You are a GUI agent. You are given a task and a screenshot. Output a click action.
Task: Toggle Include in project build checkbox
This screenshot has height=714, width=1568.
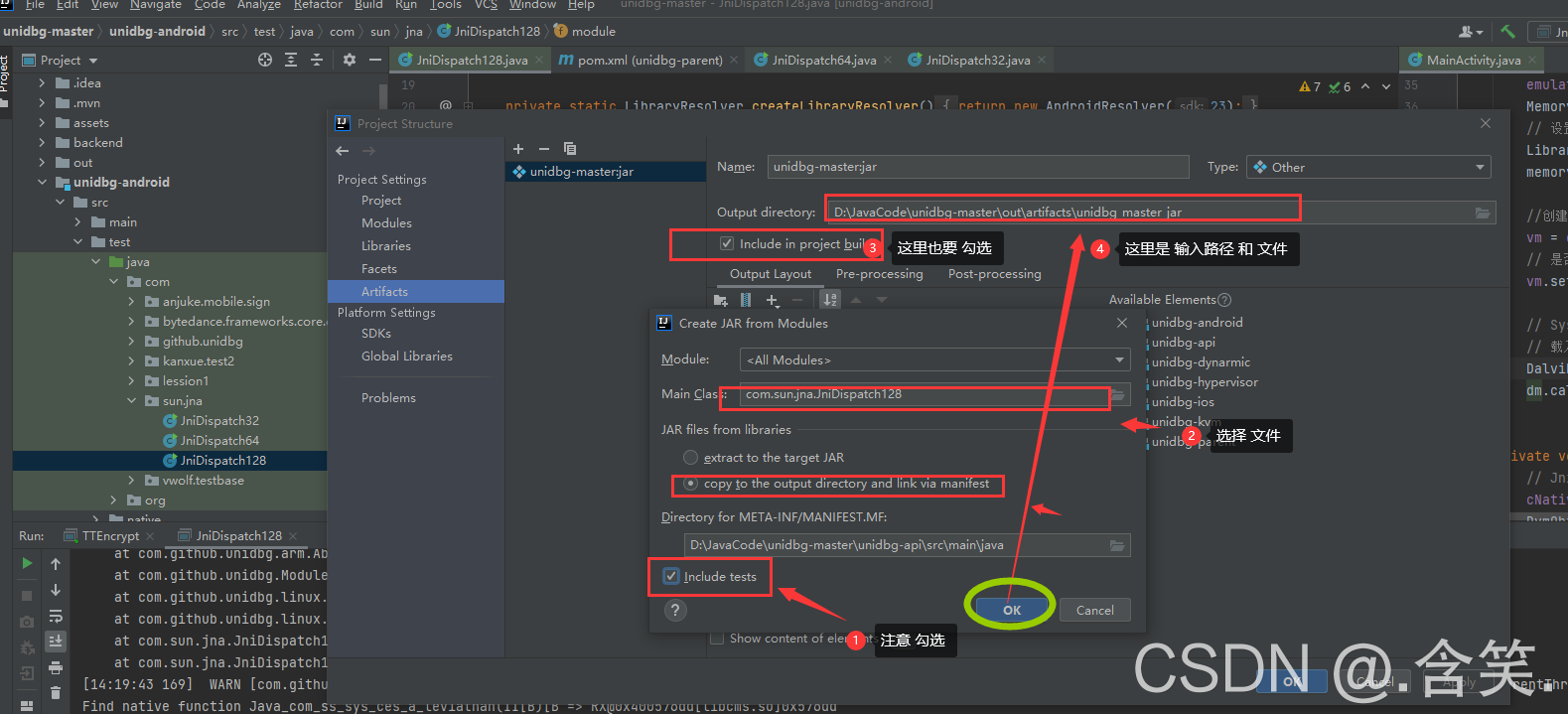(727, 243)
